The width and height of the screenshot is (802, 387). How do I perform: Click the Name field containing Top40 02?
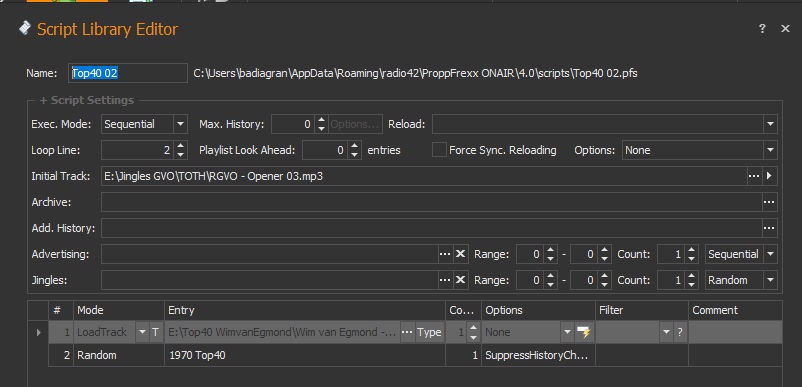tap(128, 73)
